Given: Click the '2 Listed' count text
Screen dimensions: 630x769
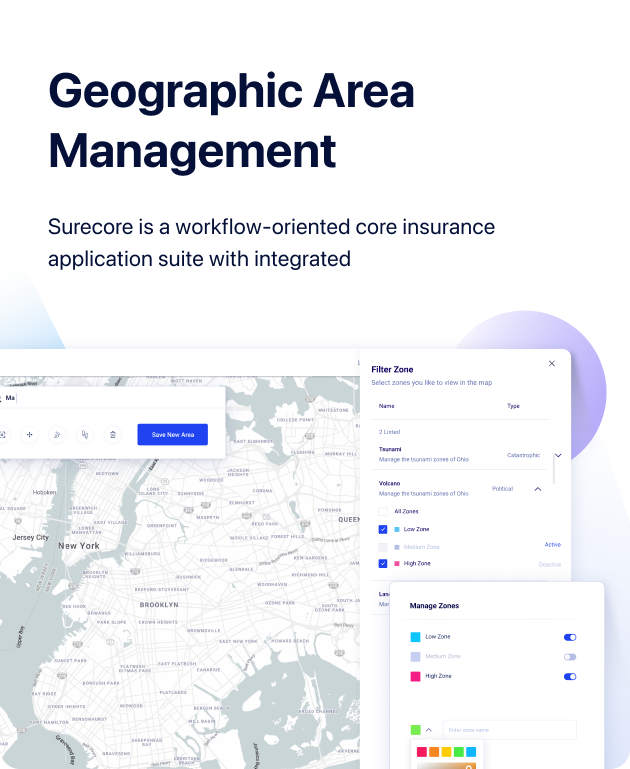Looking at the screenshot, I should 389,432.
